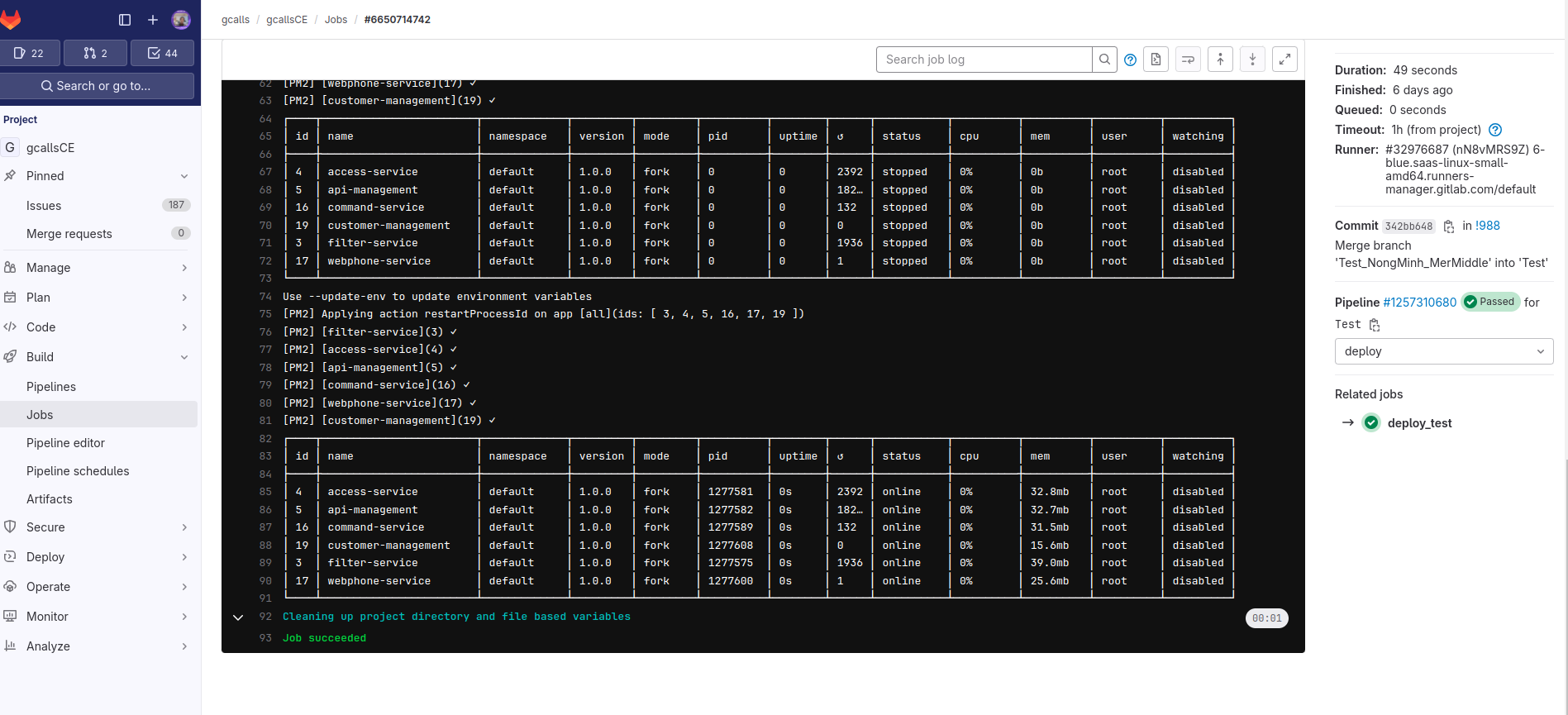Image resolution: width=1568 pixels, height=715 pixels.
Task: Open pipeline #1257310680 link
Action: 1419,303
